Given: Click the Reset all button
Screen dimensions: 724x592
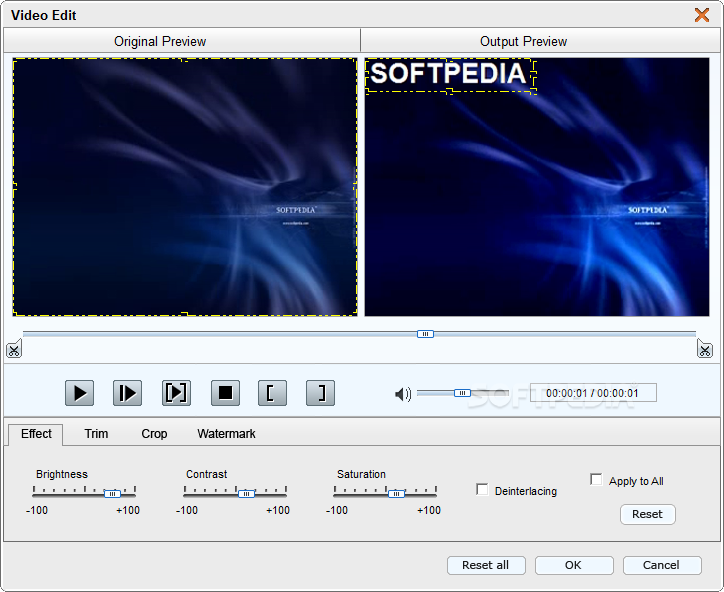Looking at the screenshot, I should [x=486, y=565].
